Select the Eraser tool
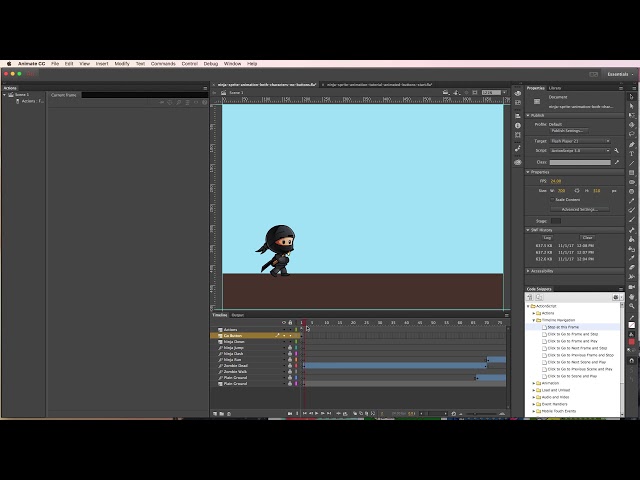The width and height of the screenshot is (640, 480). click(x=631, y=267)
